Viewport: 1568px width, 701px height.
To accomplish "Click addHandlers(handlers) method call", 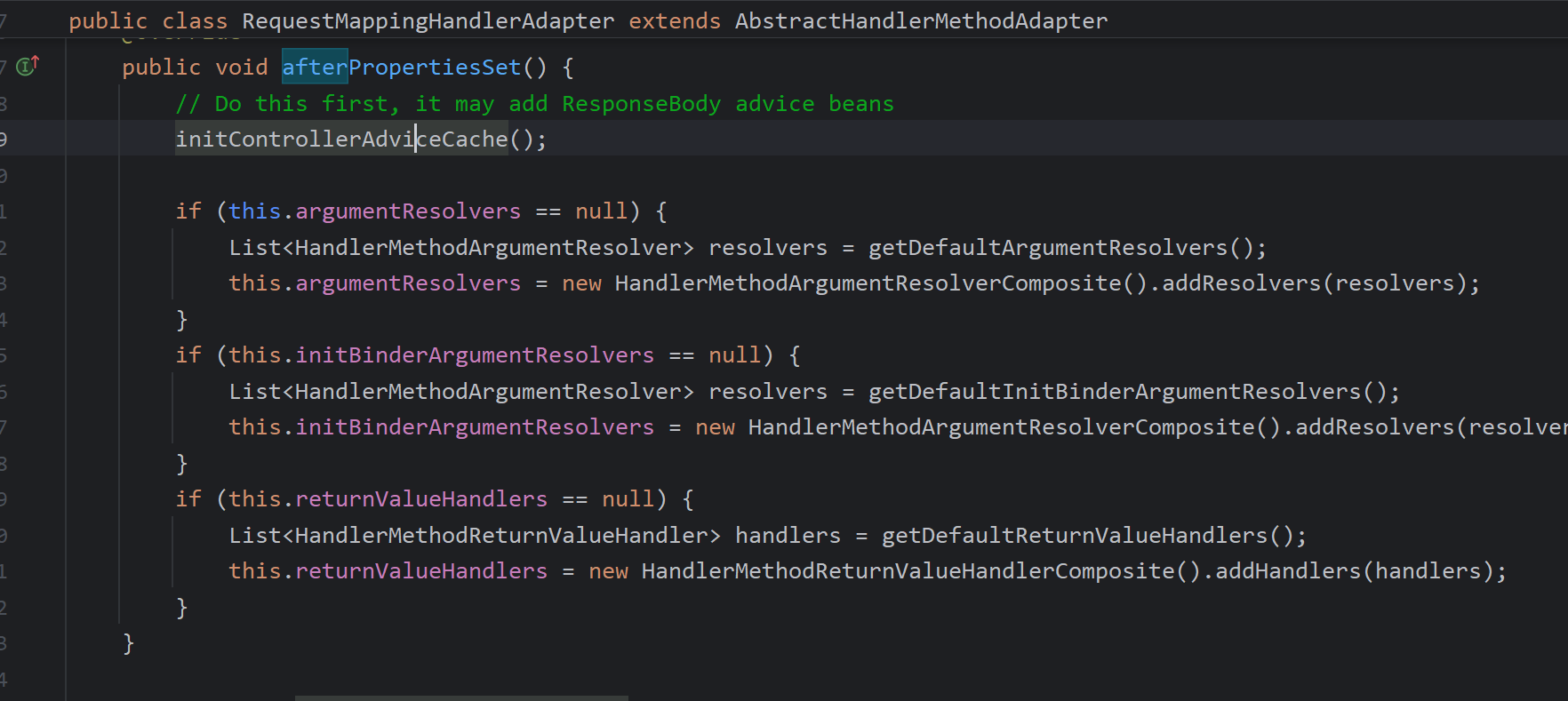I will [1355, 571].
